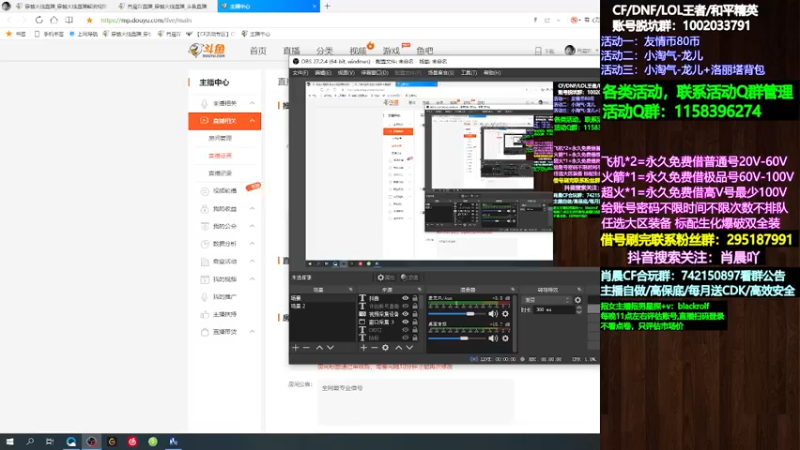
Task: Switch to the active 主播中心 browser tab
Action: (268, 6)
